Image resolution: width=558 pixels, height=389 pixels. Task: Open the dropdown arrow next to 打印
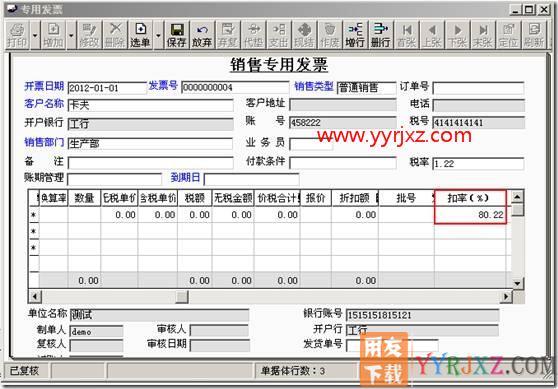pyautogui.click(x=35, y=35)
